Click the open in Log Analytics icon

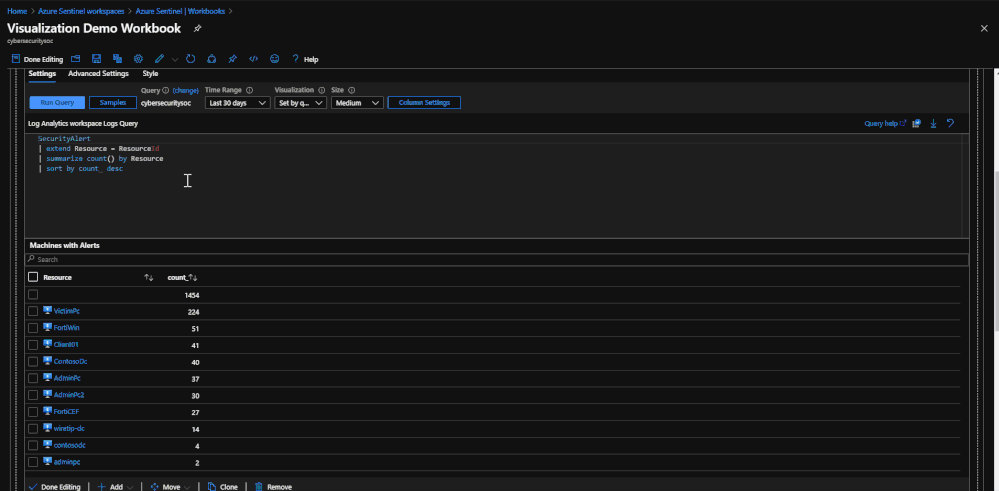point(916,124)
